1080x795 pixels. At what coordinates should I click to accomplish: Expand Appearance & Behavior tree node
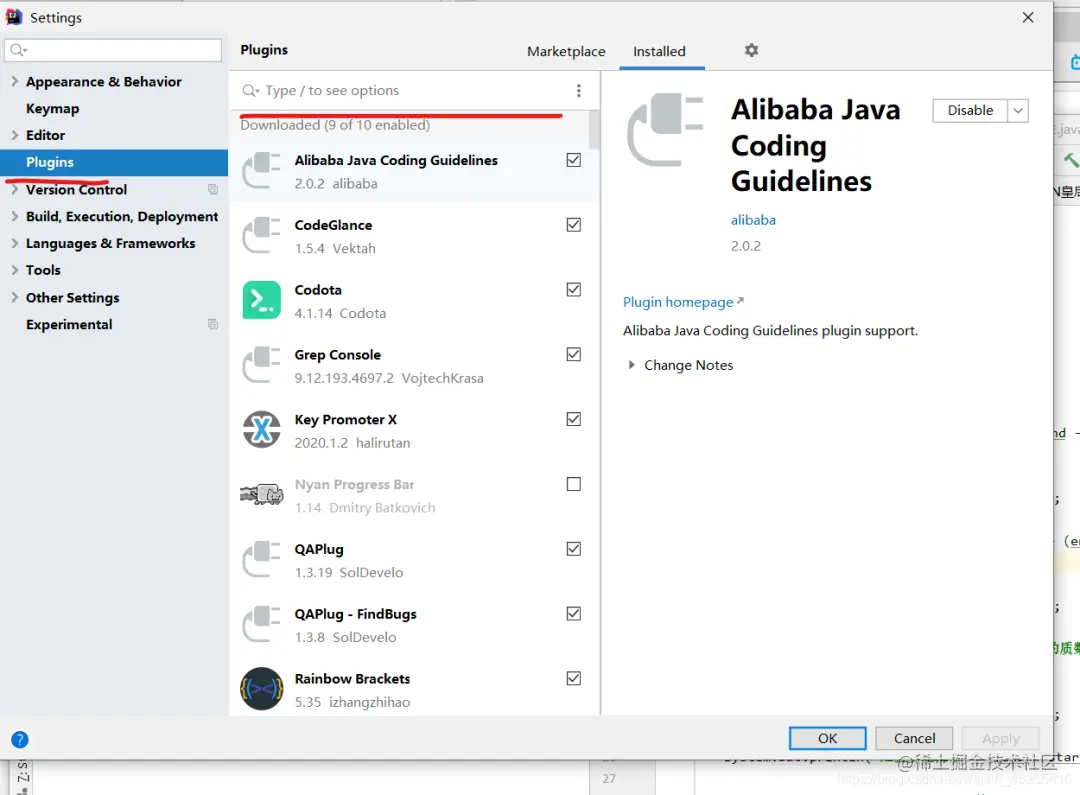(x=14, y=81)
